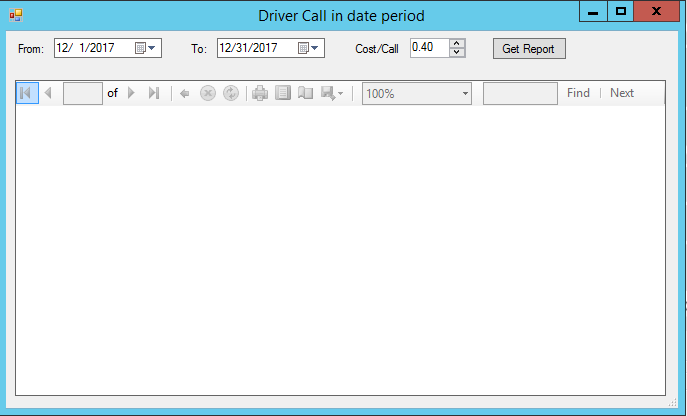
Task: Click the current page number field
Action: coord(83,93)
